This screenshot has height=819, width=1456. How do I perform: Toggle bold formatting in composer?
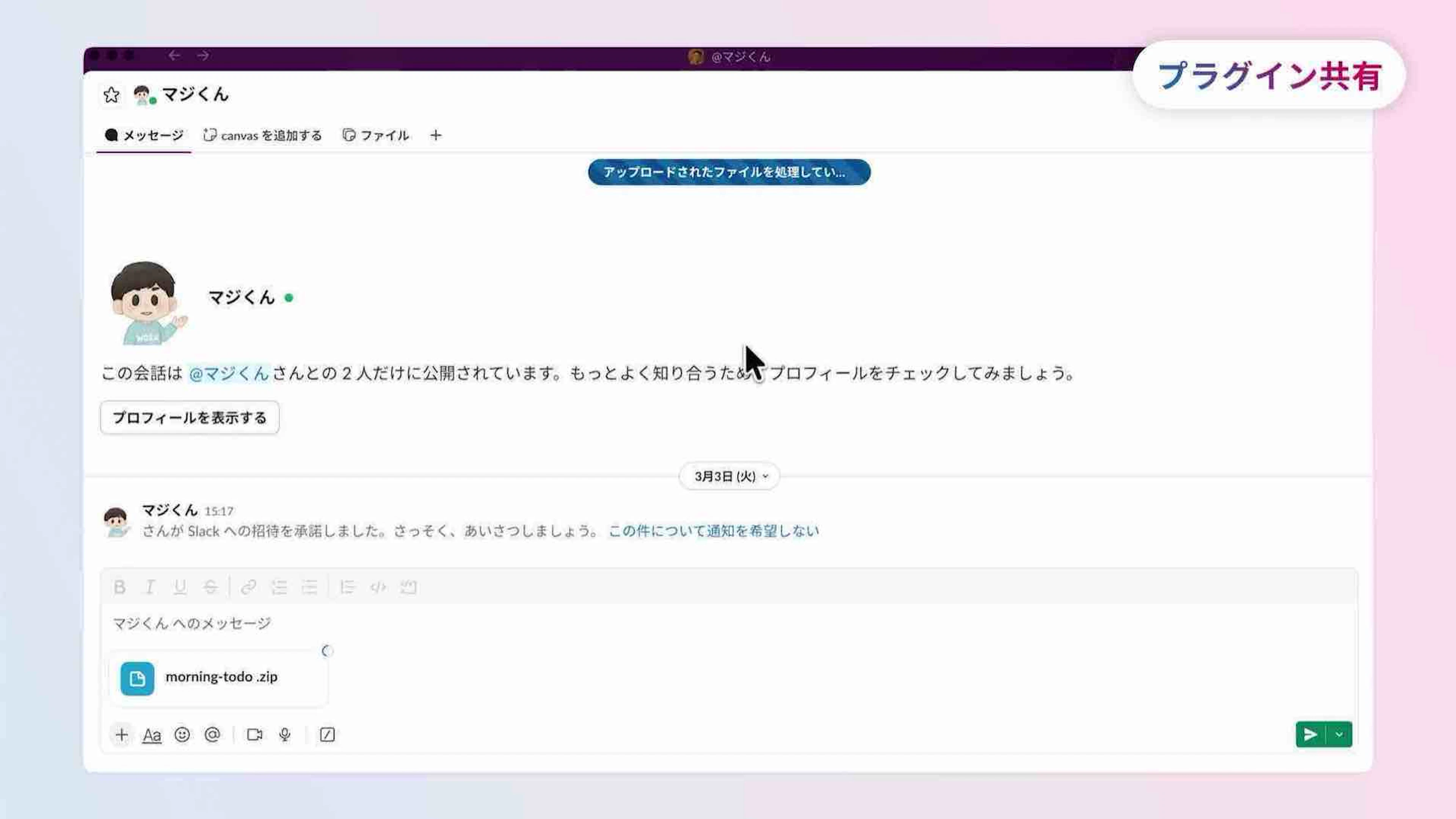119,587
